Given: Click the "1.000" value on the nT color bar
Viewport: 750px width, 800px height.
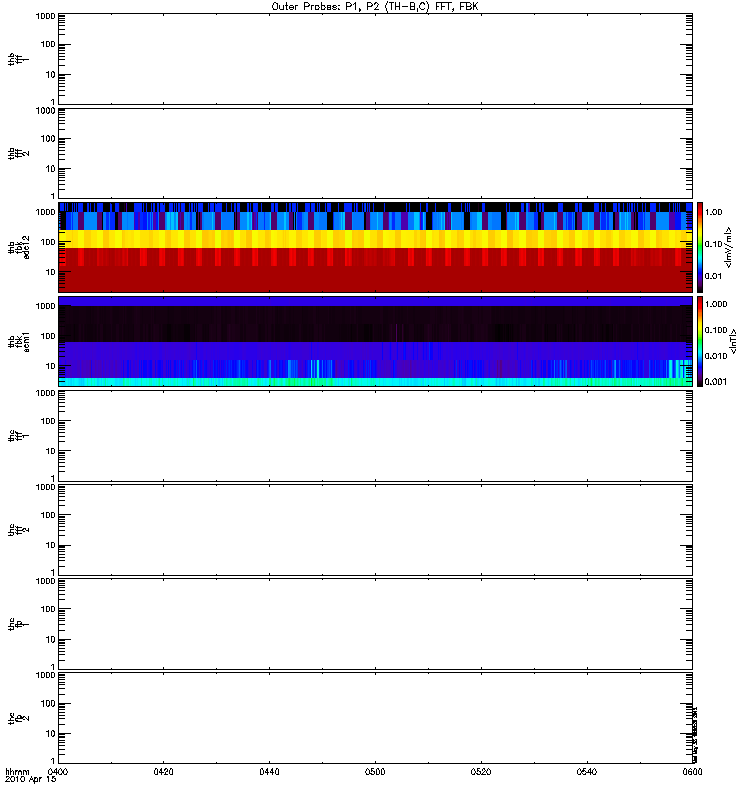Looking at the screenshot, I should pos(716,304).
